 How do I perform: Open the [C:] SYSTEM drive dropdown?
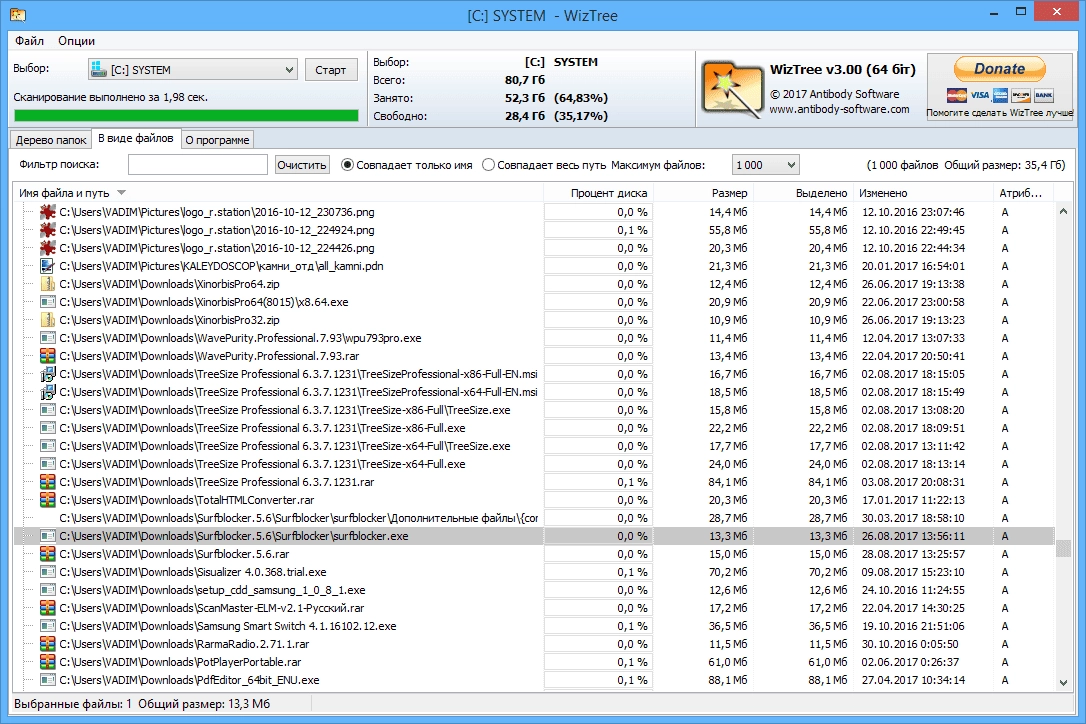[193, 69]
